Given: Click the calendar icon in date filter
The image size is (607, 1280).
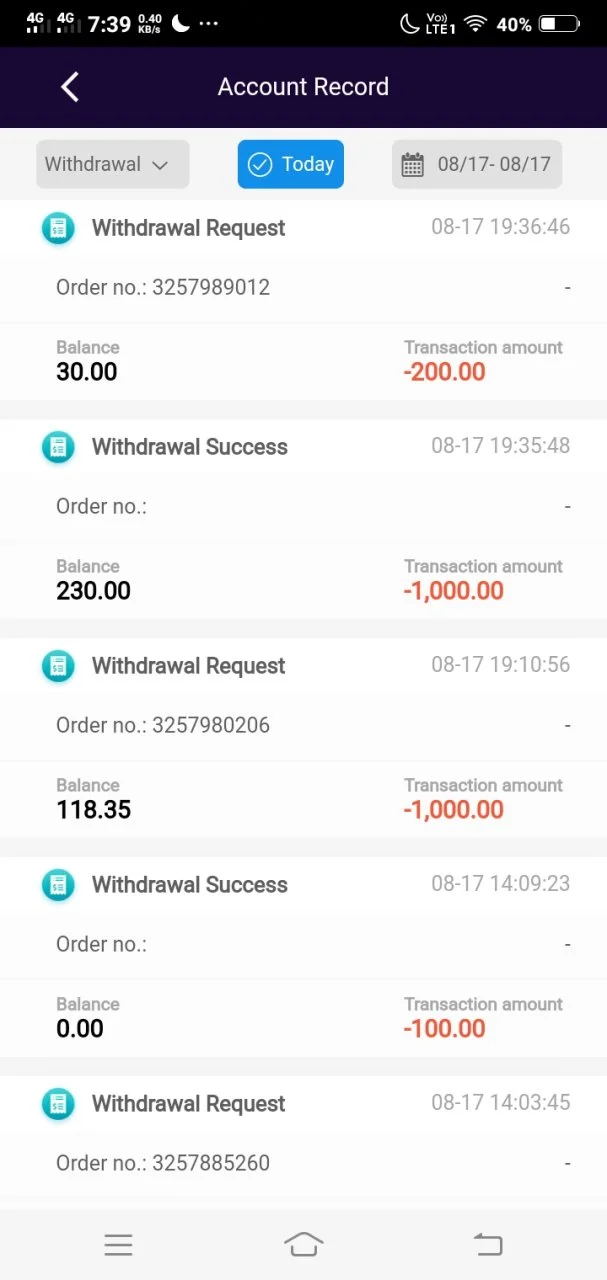Looking at the screenshot, I should tap(412, 165).
